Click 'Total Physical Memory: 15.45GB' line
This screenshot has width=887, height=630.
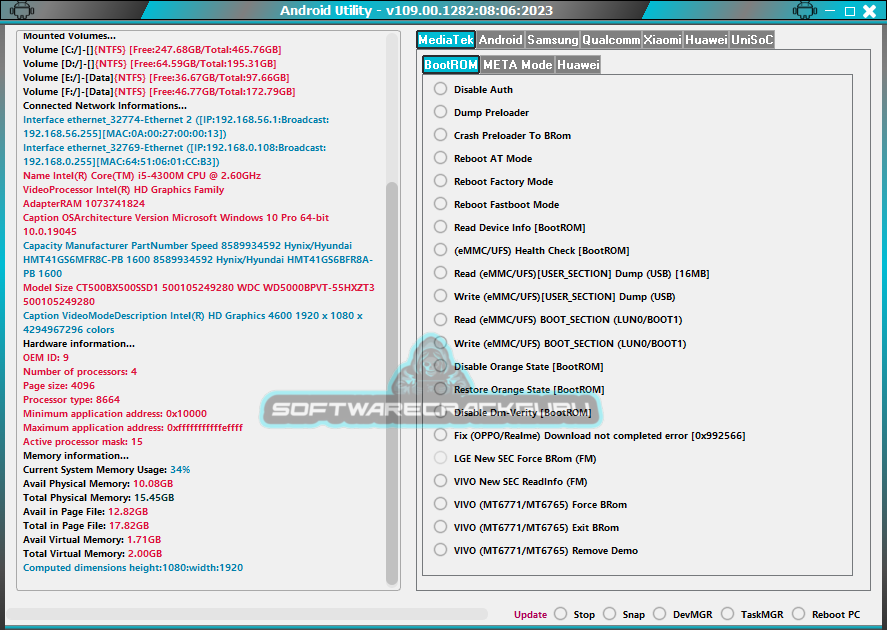point(98,498)
